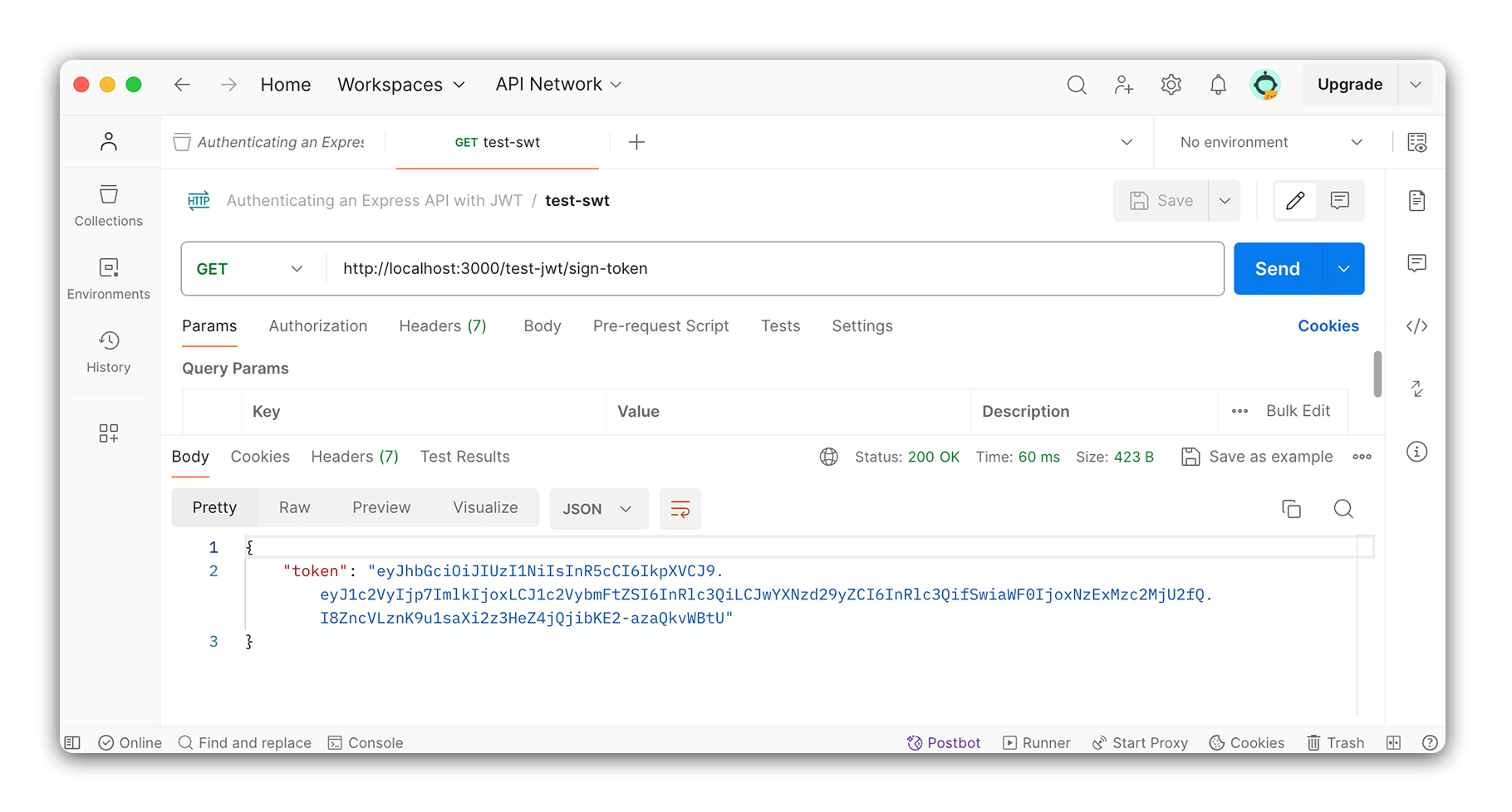This screenshot has width=1512, height=812.
Task: Open the Test Results tab
Action: click(464, 456)
